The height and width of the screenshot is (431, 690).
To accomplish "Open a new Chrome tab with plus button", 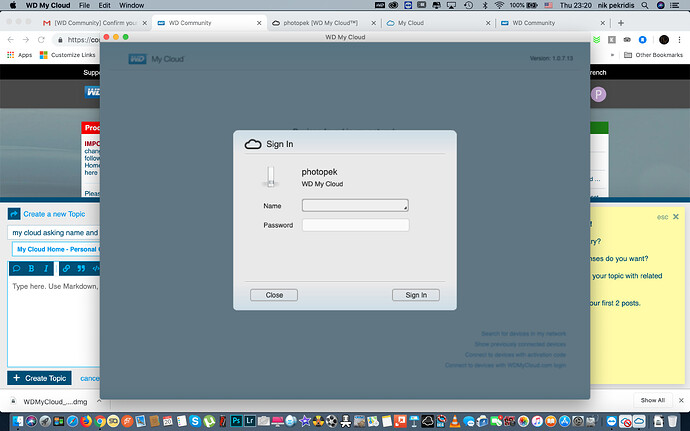I will (x=621, y=23).
